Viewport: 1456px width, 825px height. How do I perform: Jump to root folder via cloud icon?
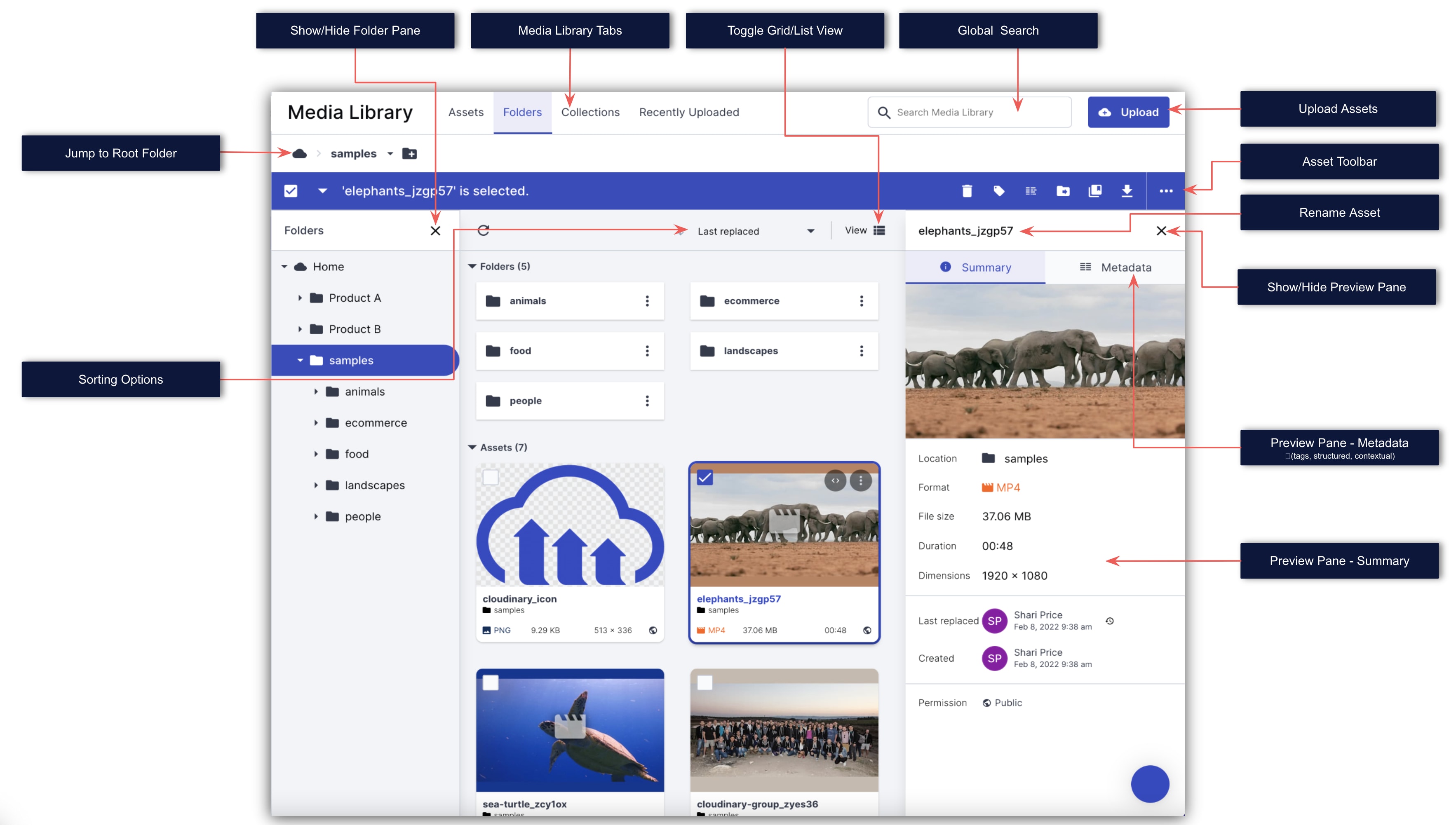tap(300, 154)
